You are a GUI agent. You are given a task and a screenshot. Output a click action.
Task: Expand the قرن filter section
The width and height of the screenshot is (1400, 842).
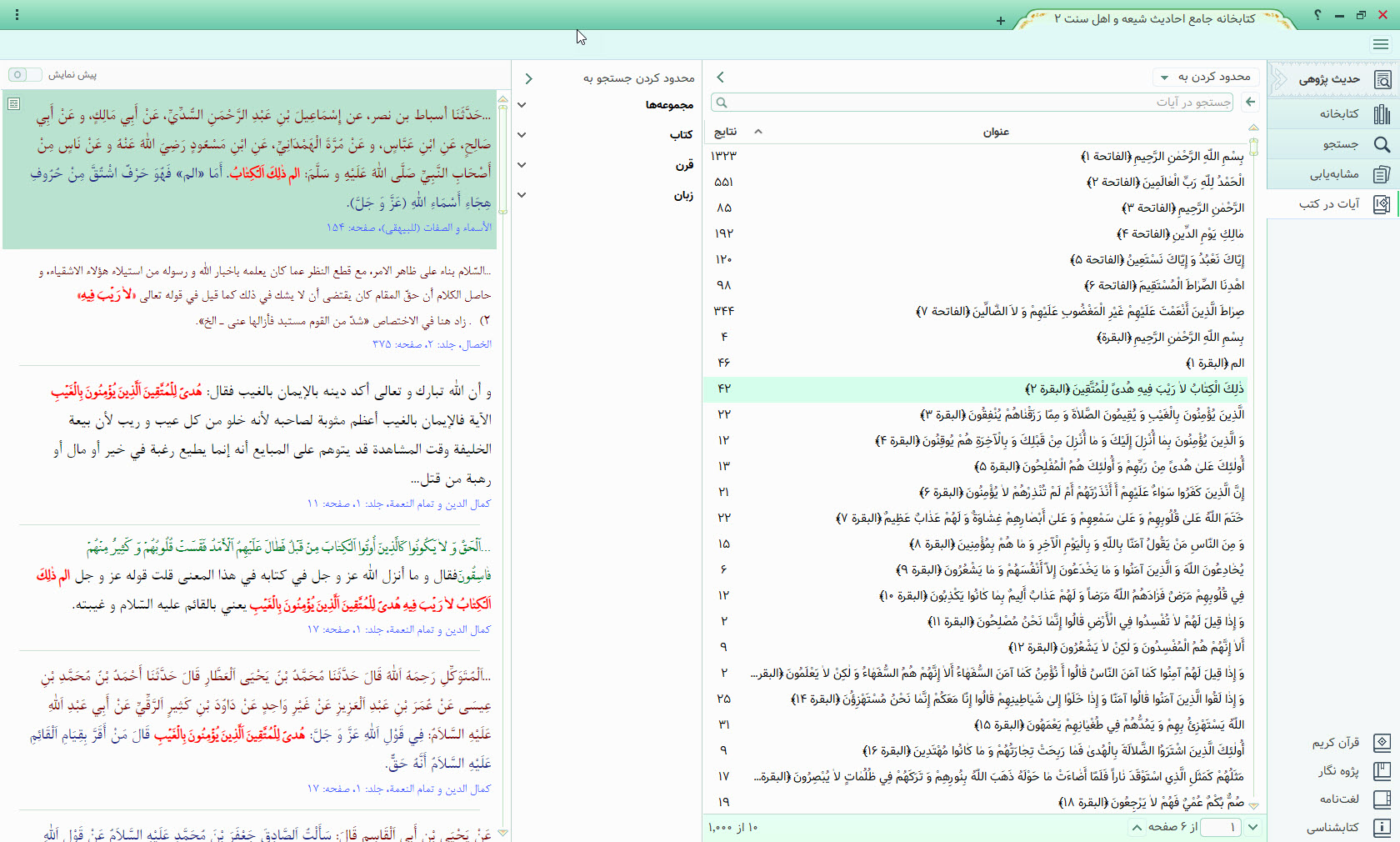(522, 165)
